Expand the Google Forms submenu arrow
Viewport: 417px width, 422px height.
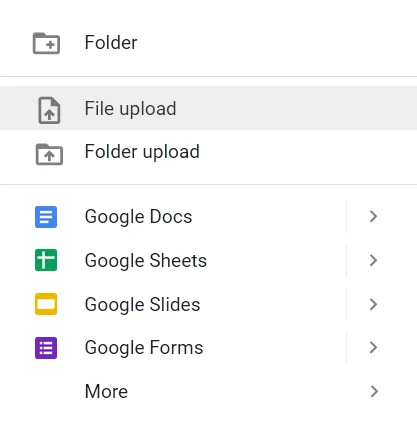(x=373, y=348)
